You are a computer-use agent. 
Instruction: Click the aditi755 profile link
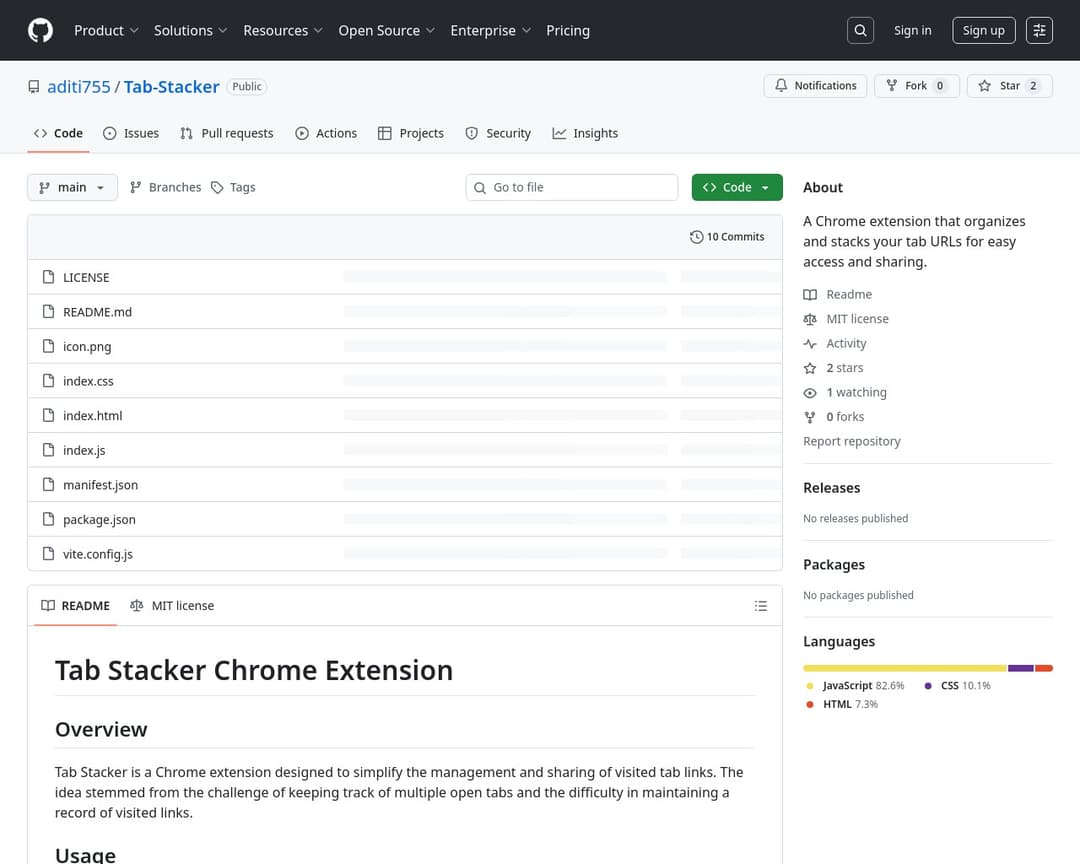(79, 86)
